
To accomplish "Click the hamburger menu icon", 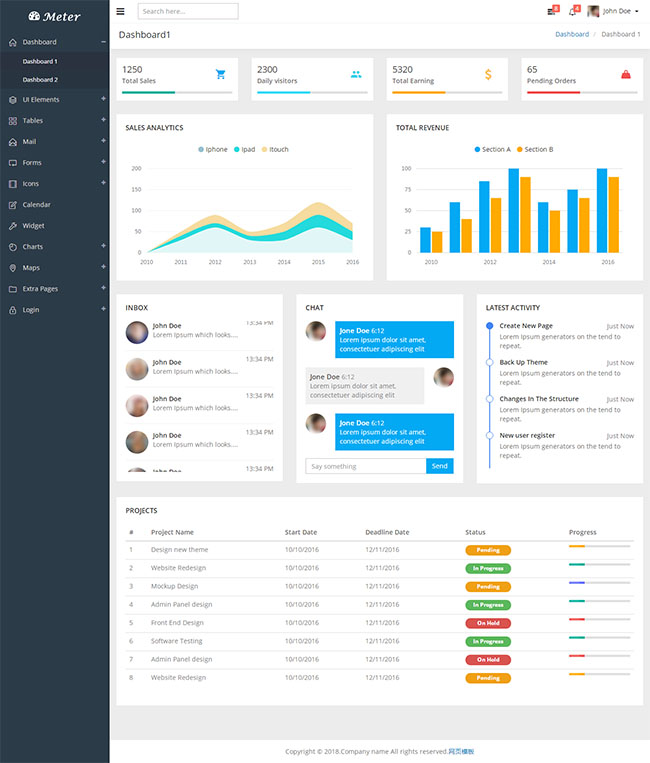I will [x=121, y=12].
